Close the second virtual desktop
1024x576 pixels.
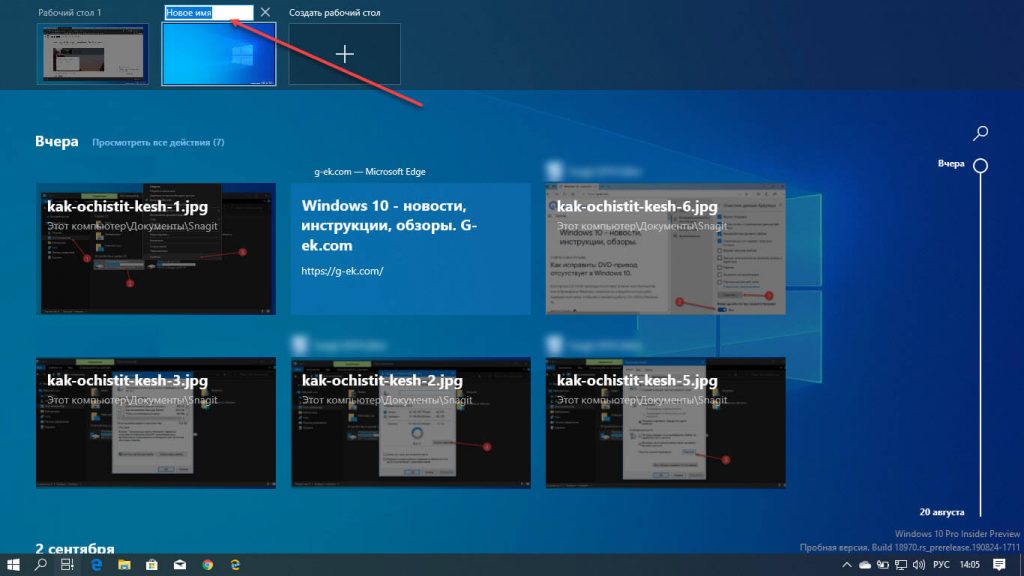coord(265,12)
